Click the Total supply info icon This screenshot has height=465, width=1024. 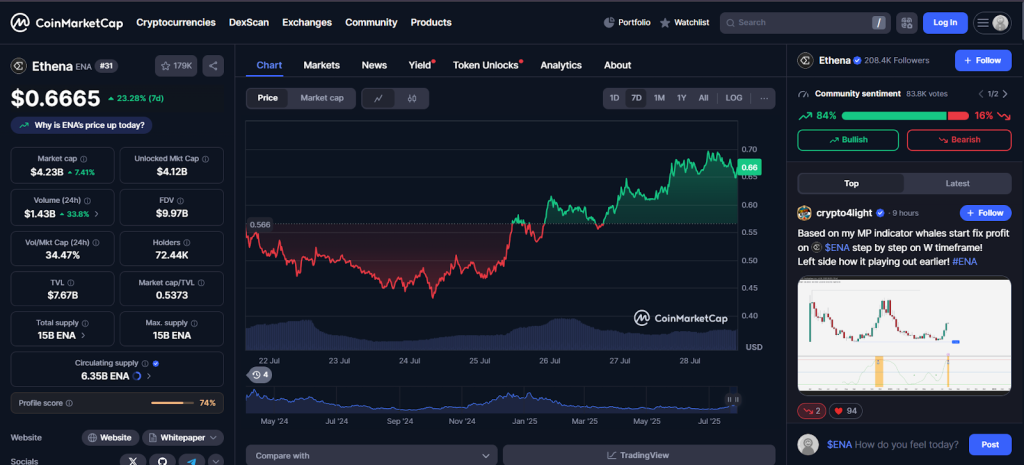coord(85,323)
